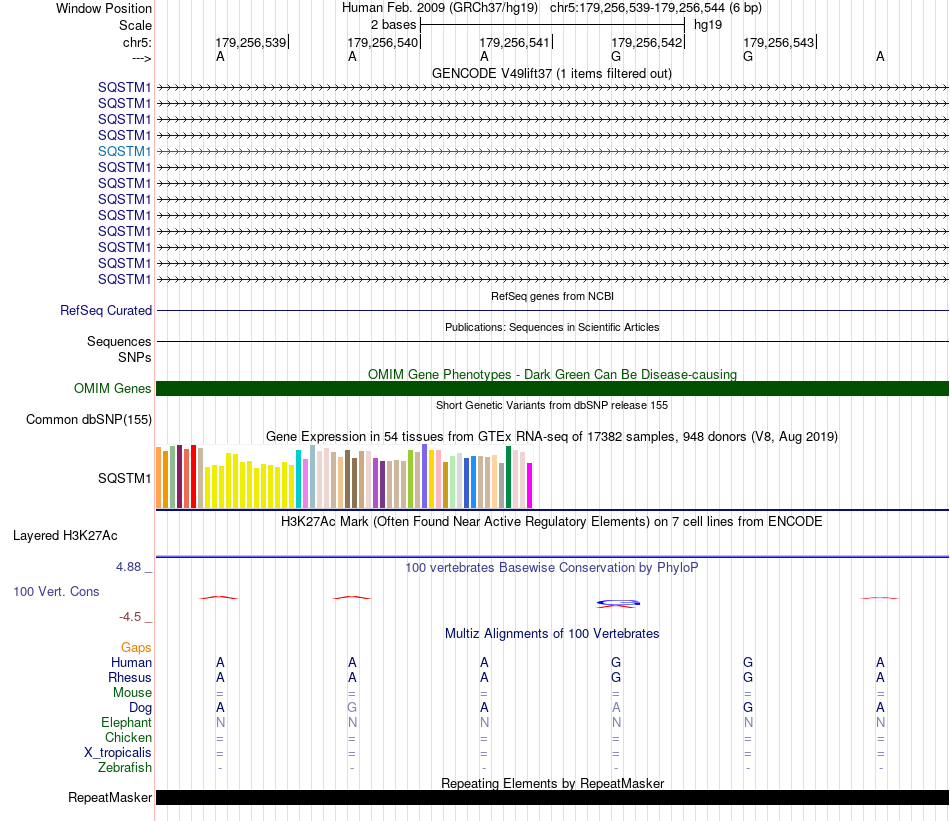This screenshot has width=950, height=821.
Task: Click the 100 Vert. Cons track label
Action: (x=56, y=591)
